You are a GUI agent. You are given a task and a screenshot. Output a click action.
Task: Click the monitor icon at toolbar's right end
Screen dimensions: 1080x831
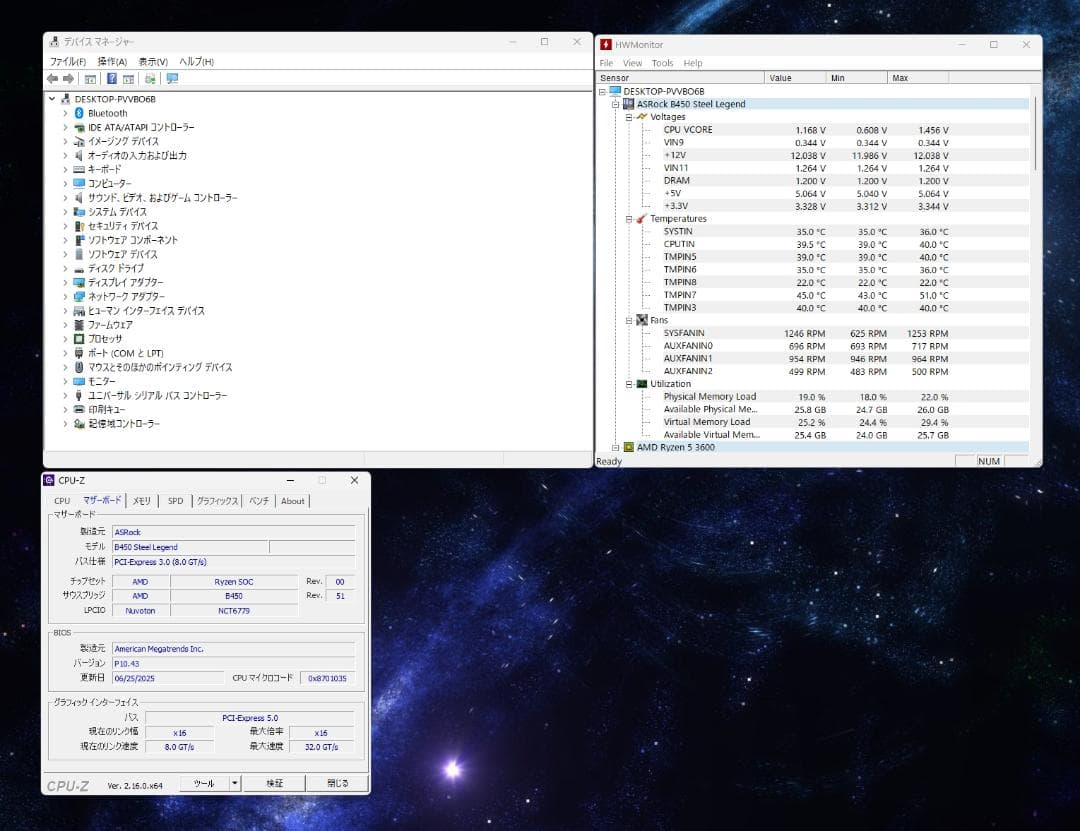[172, 79]
